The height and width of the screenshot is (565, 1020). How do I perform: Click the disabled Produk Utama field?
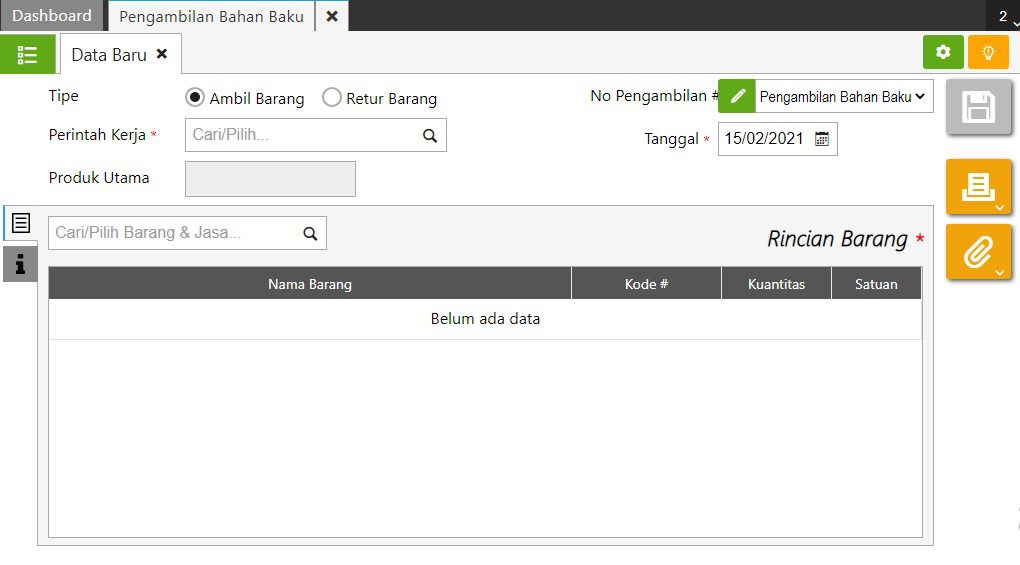[270, 179]
